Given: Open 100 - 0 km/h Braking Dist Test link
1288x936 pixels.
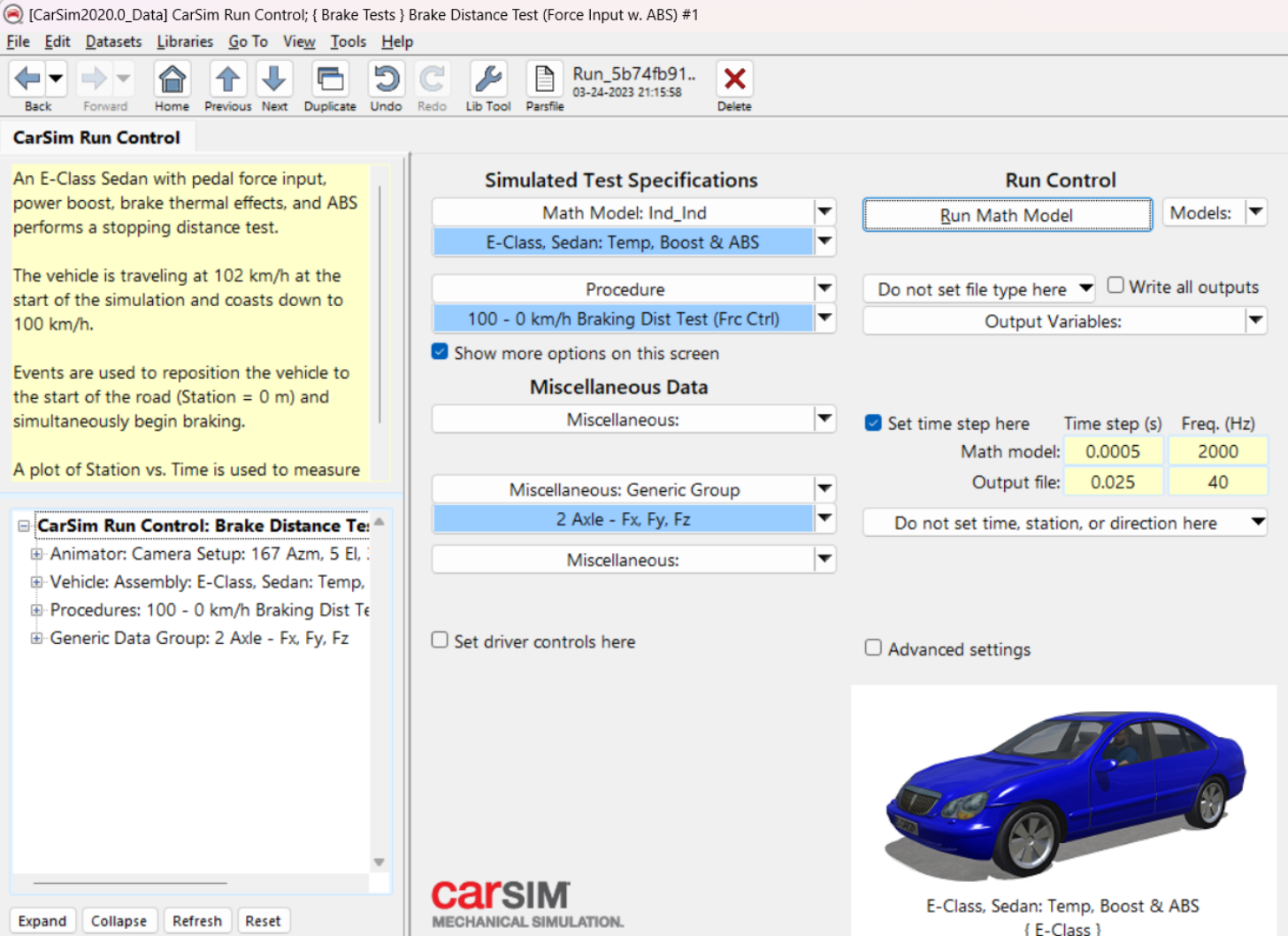Looking at the screenshot, I should click(x=623, y=318).
